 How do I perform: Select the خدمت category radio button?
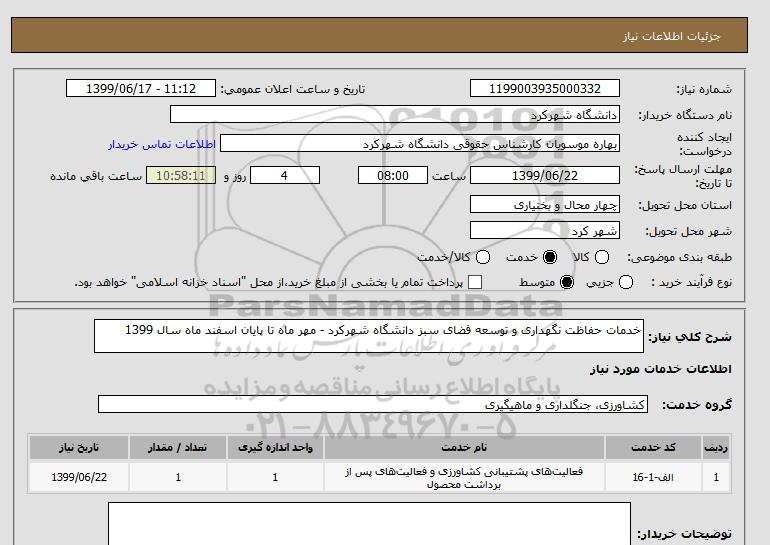click(x=550, y=257)
